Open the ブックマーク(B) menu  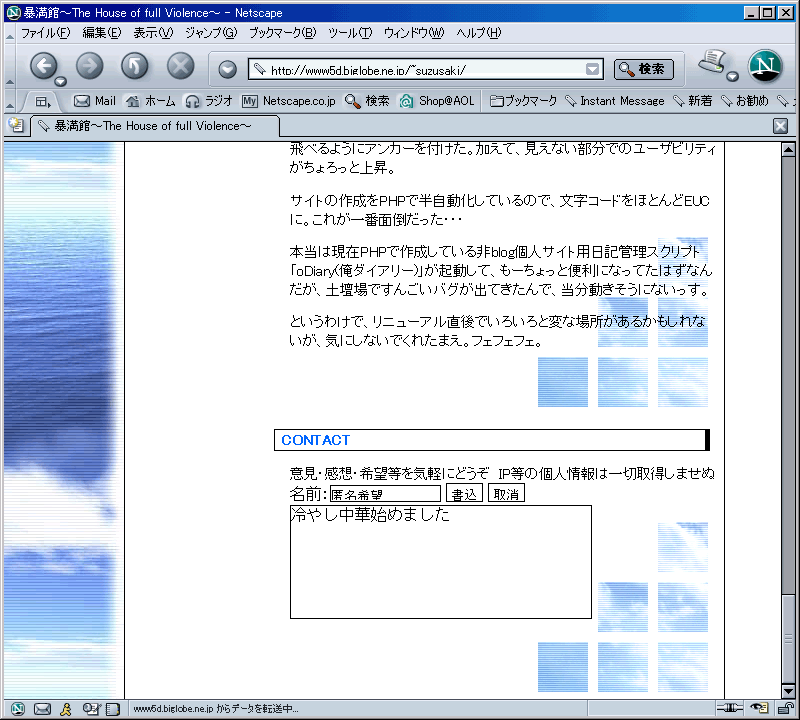click(x=282, y=33)
